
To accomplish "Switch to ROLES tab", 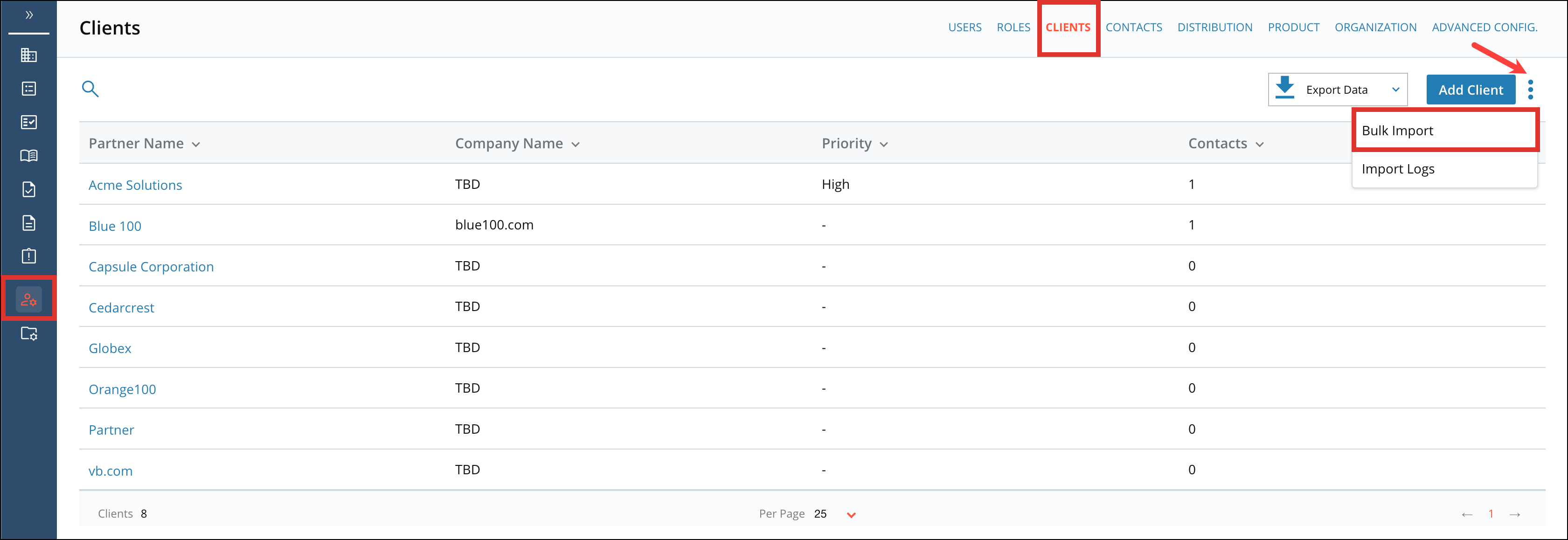I will point(1013,28).
